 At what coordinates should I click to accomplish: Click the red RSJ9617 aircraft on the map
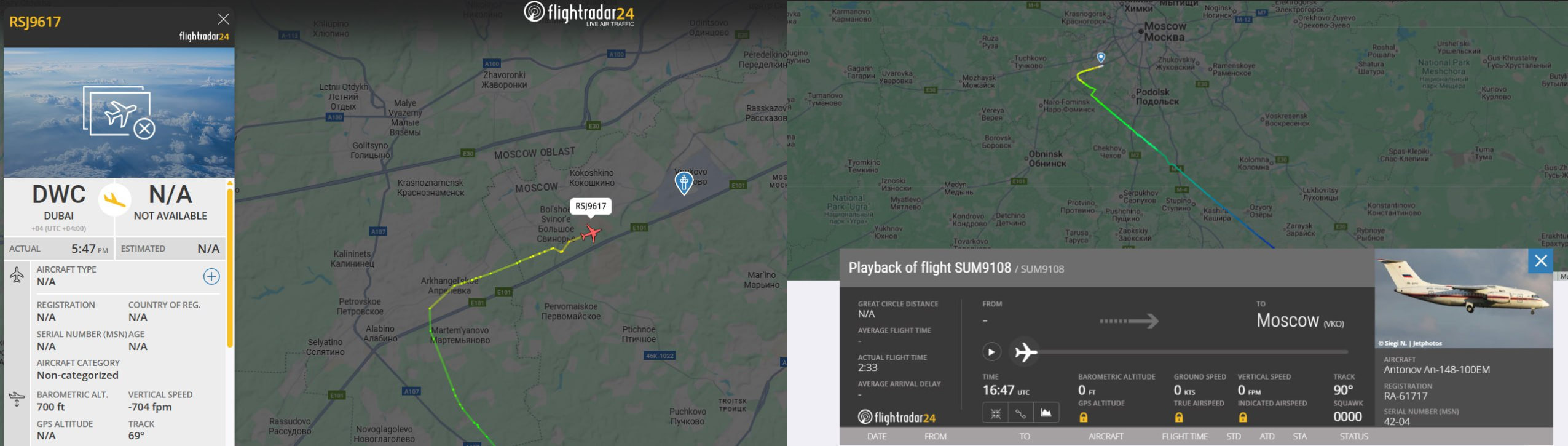pos(591,233)
